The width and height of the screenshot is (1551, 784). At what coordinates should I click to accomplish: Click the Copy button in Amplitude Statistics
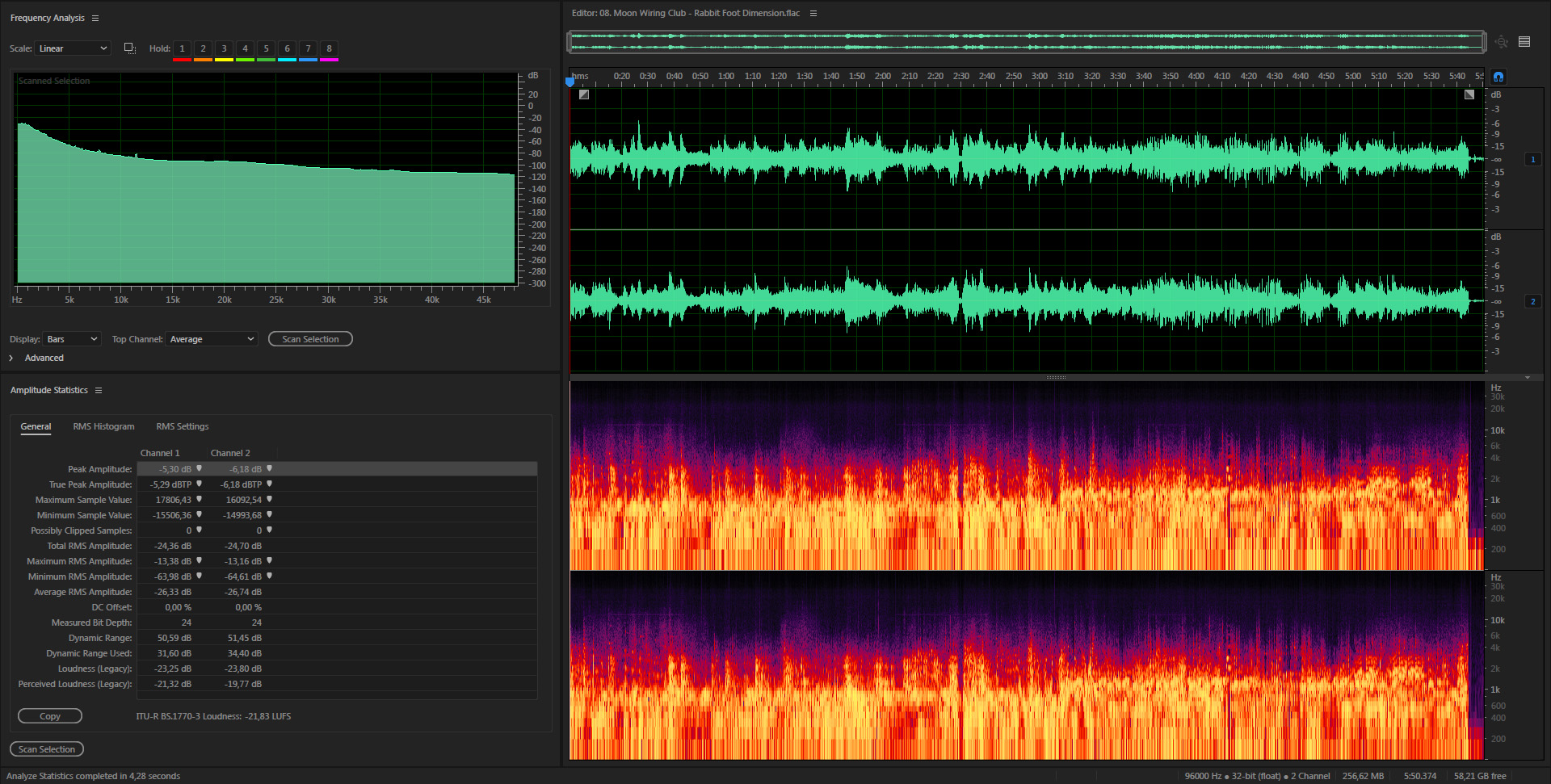coord(50,716)
